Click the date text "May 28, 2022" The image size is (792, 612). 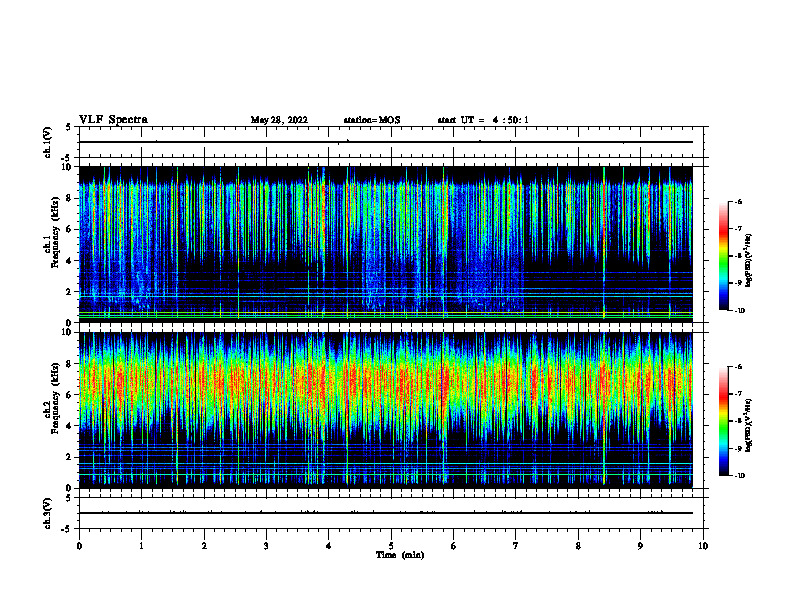click(x=279, y=120)
